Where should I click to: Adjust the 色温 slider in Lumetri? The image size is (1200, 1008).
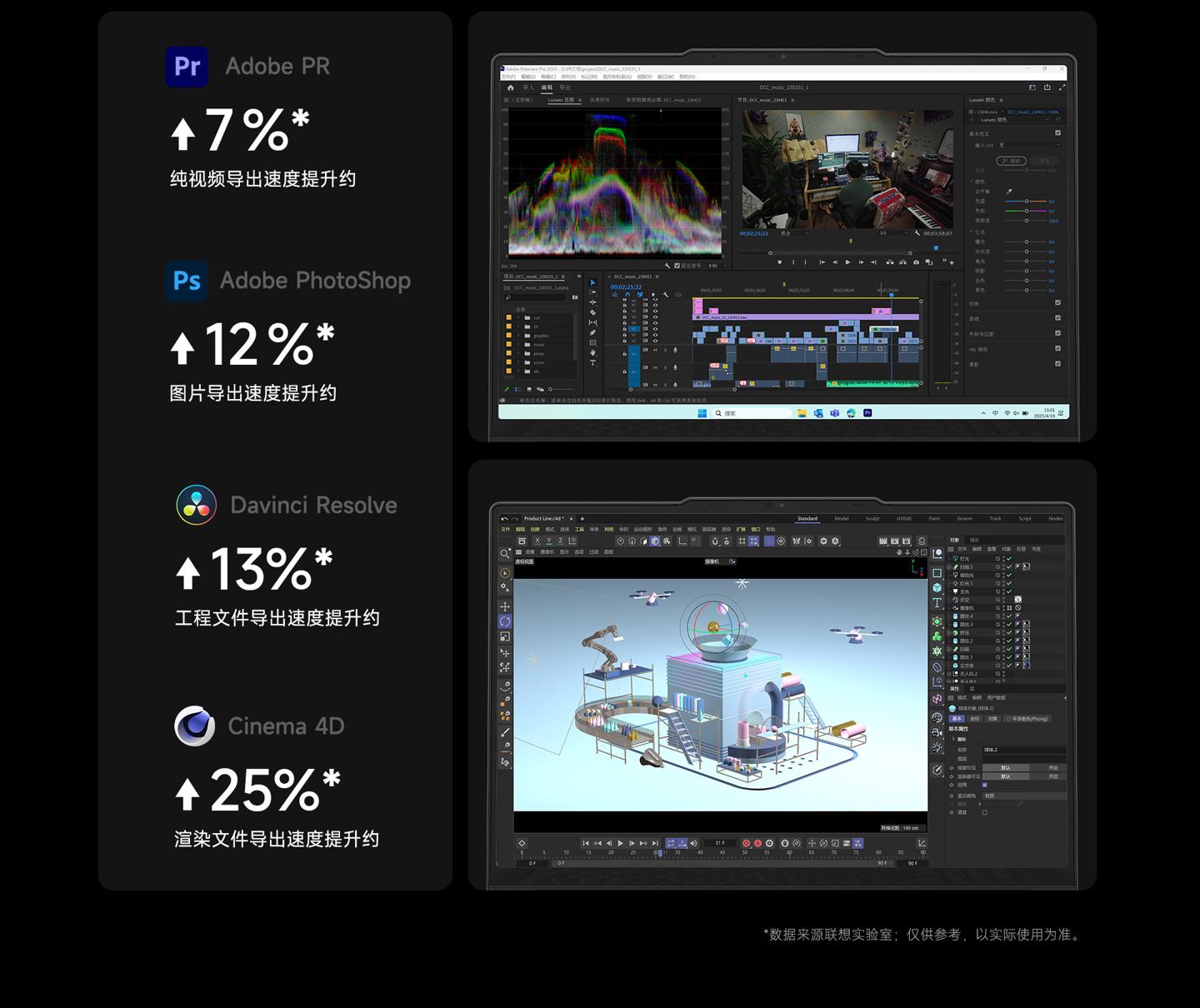pyautogui.click(x=1026, y=201)
